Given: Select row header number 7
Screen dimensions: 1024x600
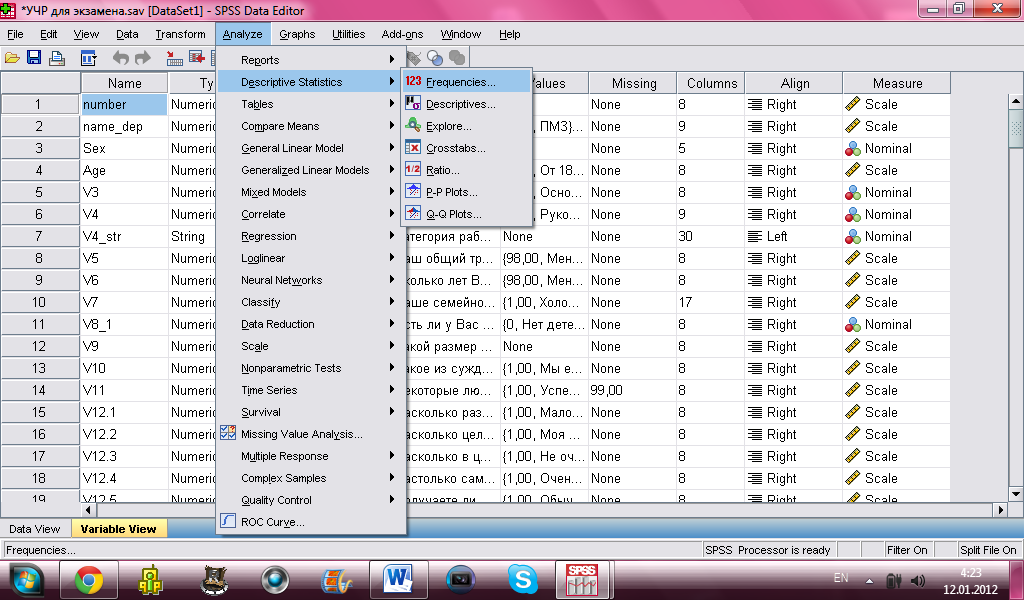Looking at the screenshot, I should (x=40, y=236).
